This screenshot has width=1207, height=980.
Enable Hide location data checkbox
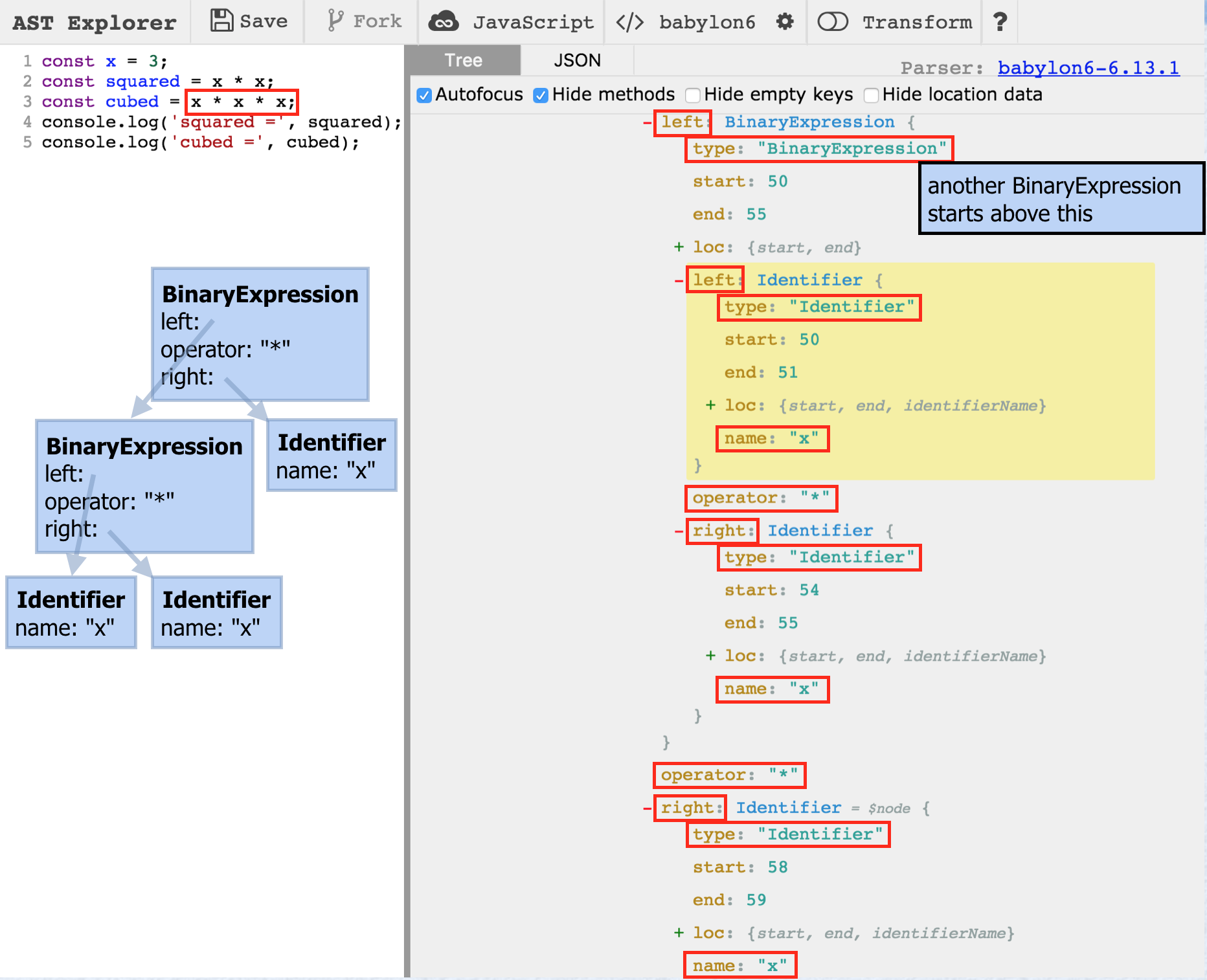[x=871, y=95]
